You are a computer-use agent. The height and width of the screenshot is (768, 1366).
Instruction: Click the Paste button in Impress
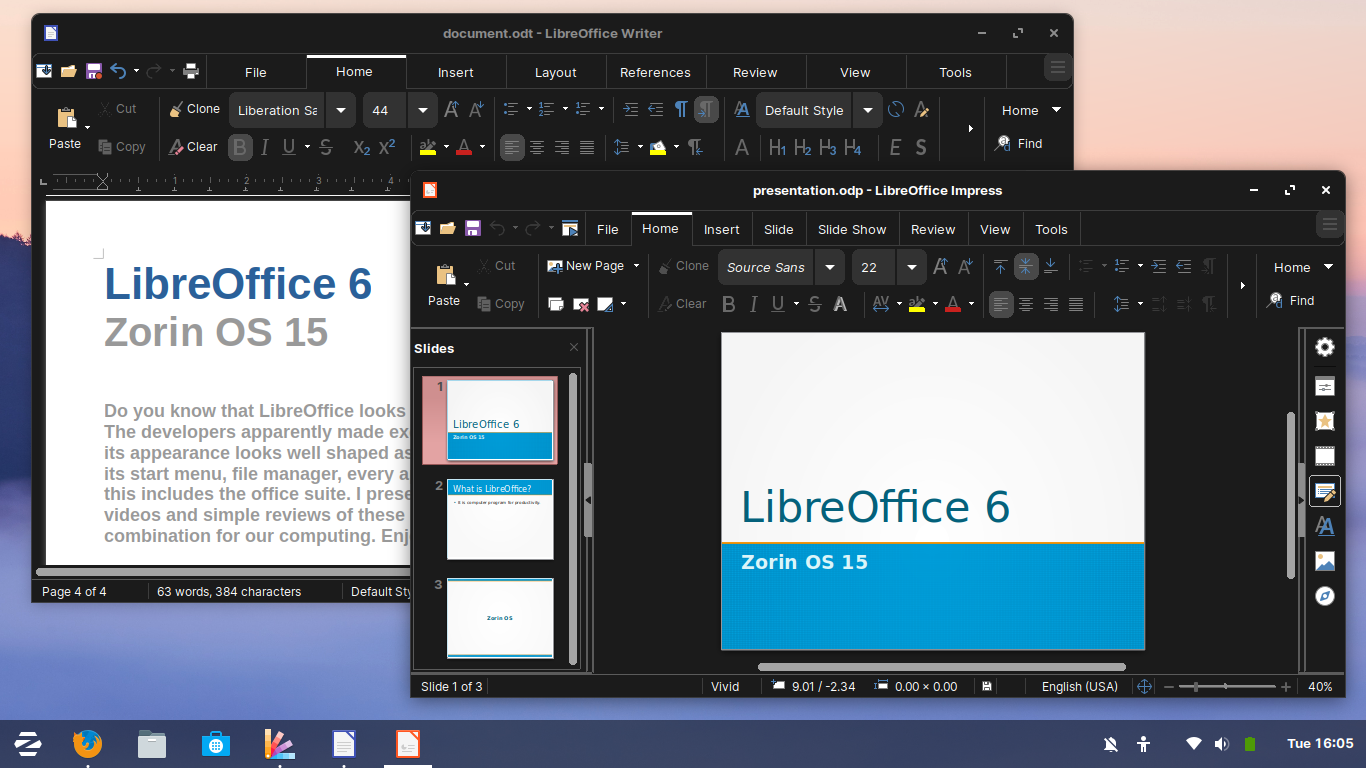[444, 285]
